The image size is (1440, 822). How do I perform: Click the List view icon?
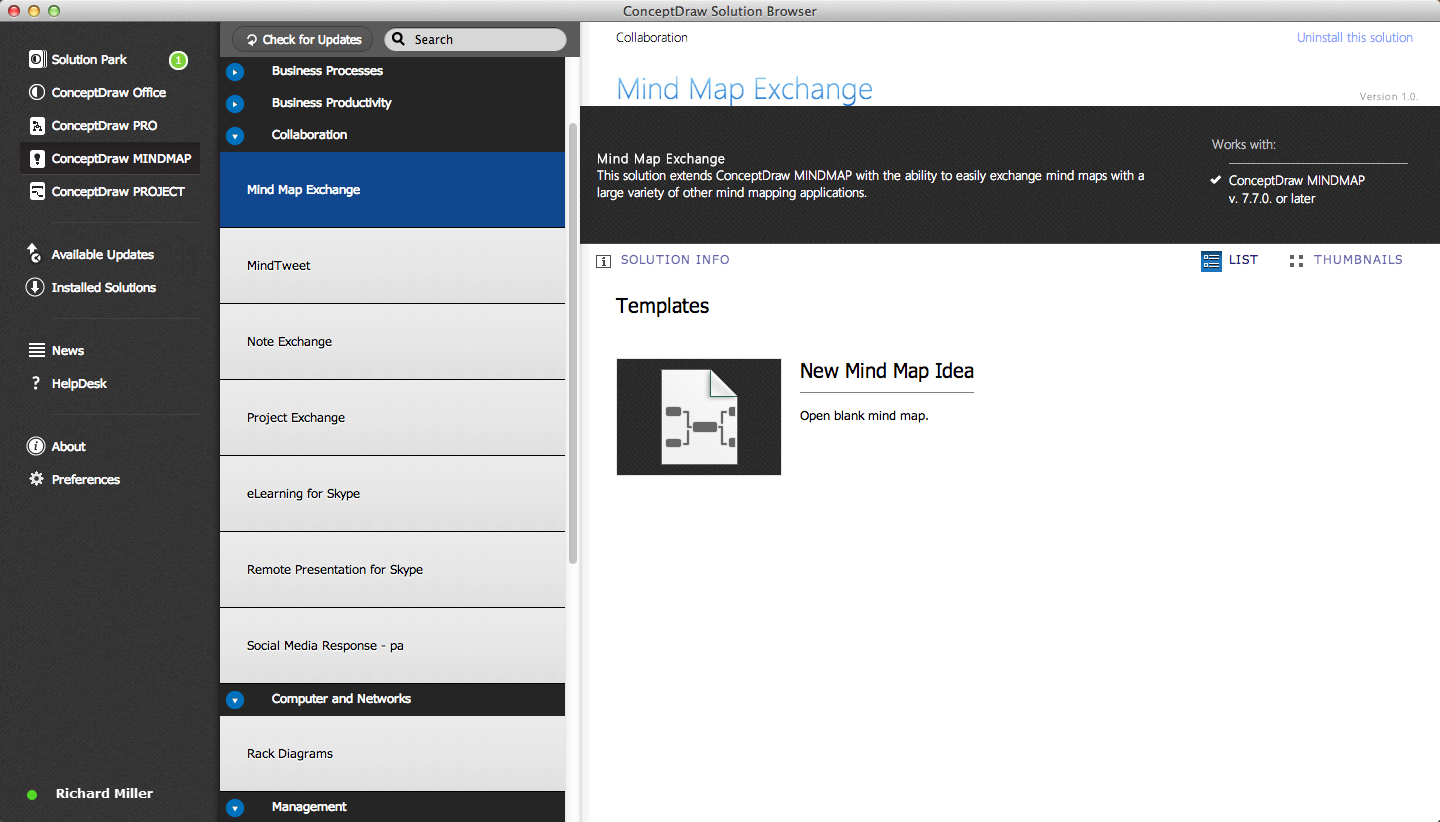tap(1211, 261)
